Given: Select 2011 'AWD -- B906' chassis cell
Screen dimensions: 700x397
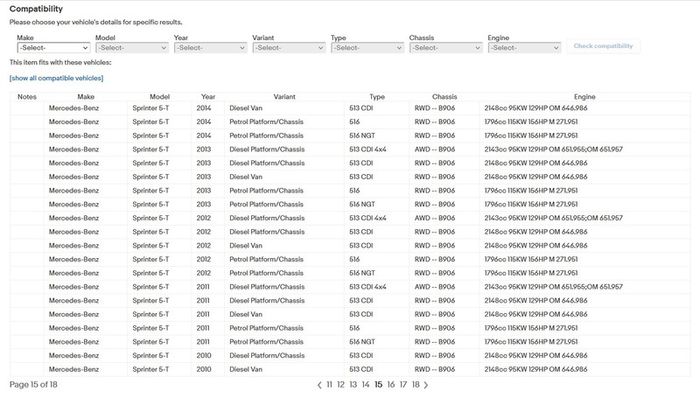Looking at the screenshot, I should click(x=435, y=287).
